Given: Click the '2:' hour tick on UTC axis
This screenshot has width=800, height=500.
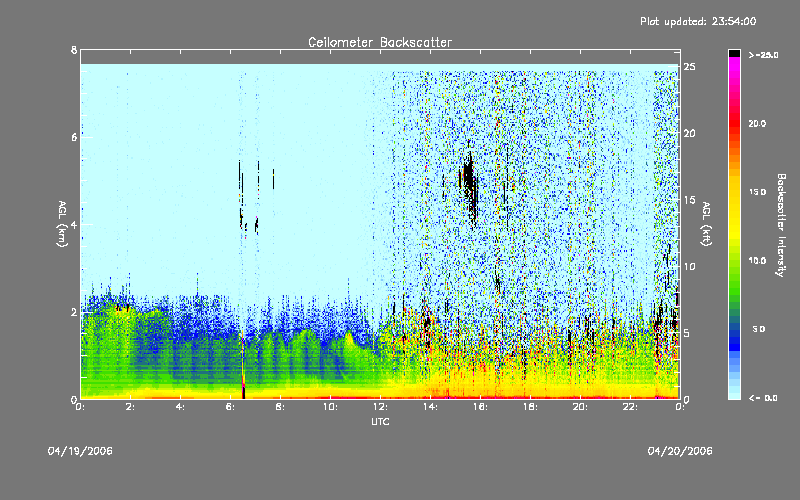Looking at the screenshot, I should (130, 407).
